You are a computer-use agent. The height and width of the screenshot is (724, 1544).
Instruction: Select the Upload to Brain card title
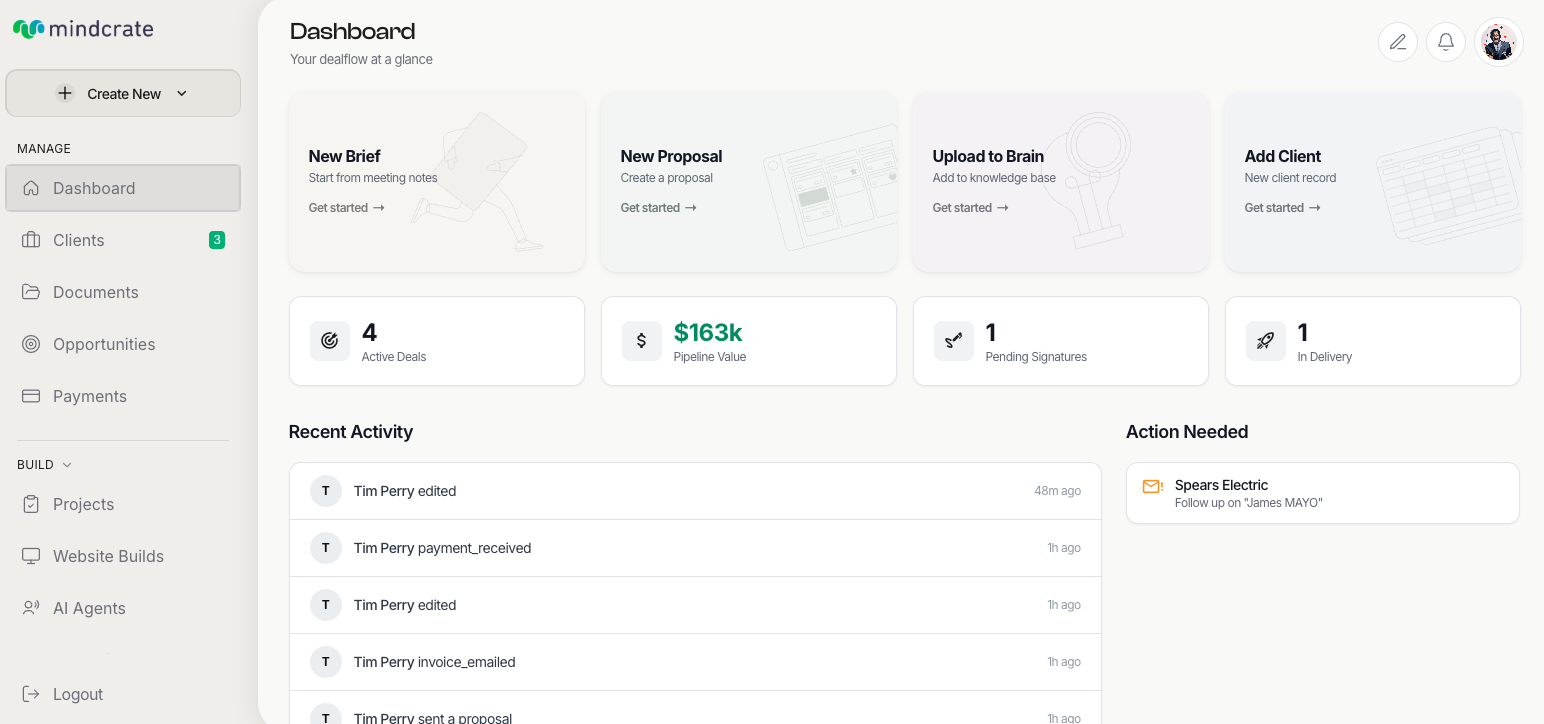[988, 156]
